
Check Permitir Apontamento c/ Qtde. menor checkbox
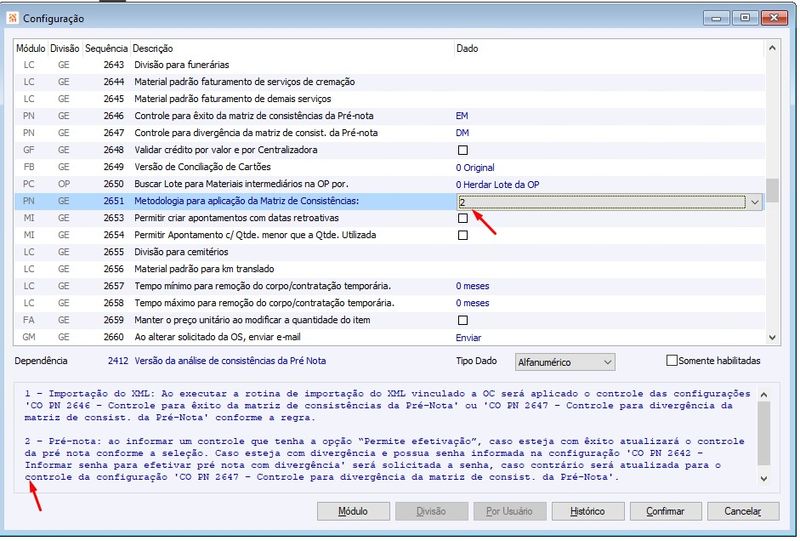tap(463, 235)
